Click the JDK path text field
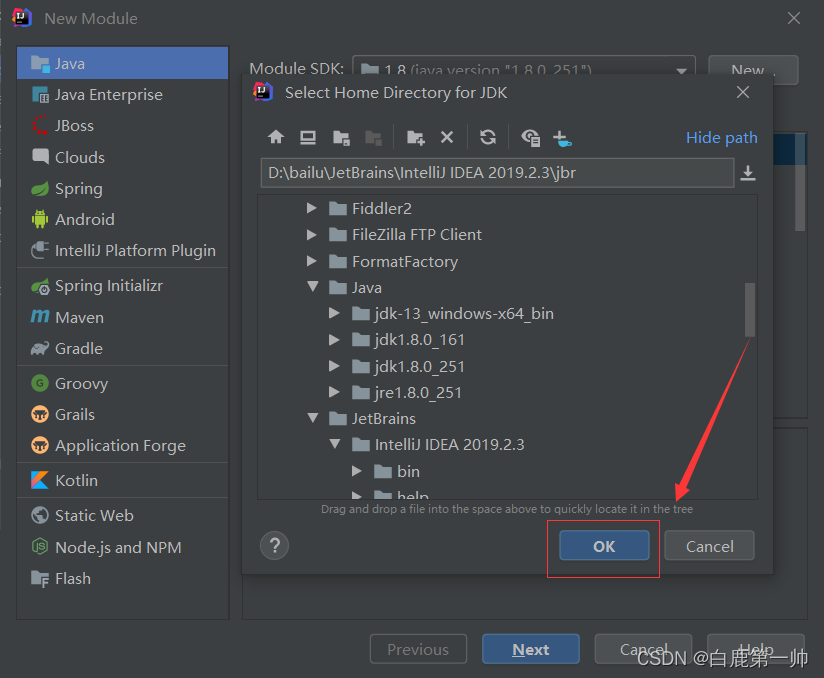 (x=497, y=172)
